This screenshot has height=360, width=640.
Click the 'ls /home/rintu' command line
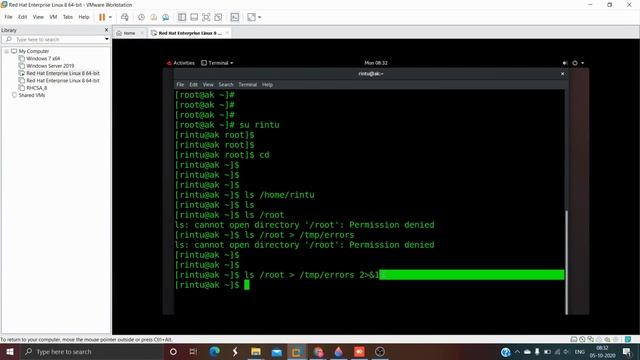pyautogui.click(x=245, y=195)
